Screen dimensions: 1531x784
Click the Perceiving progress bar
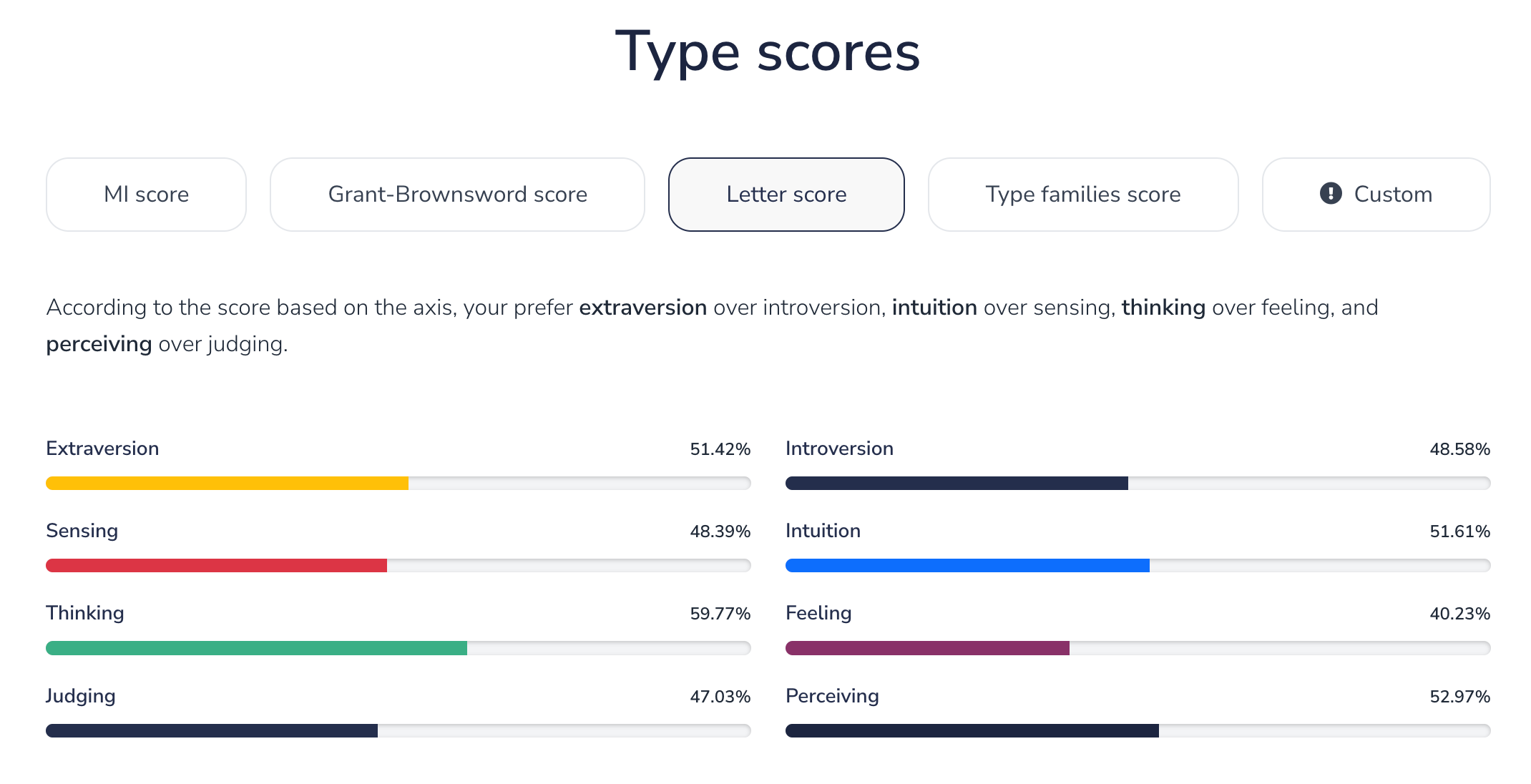click(x=972, y=730)
